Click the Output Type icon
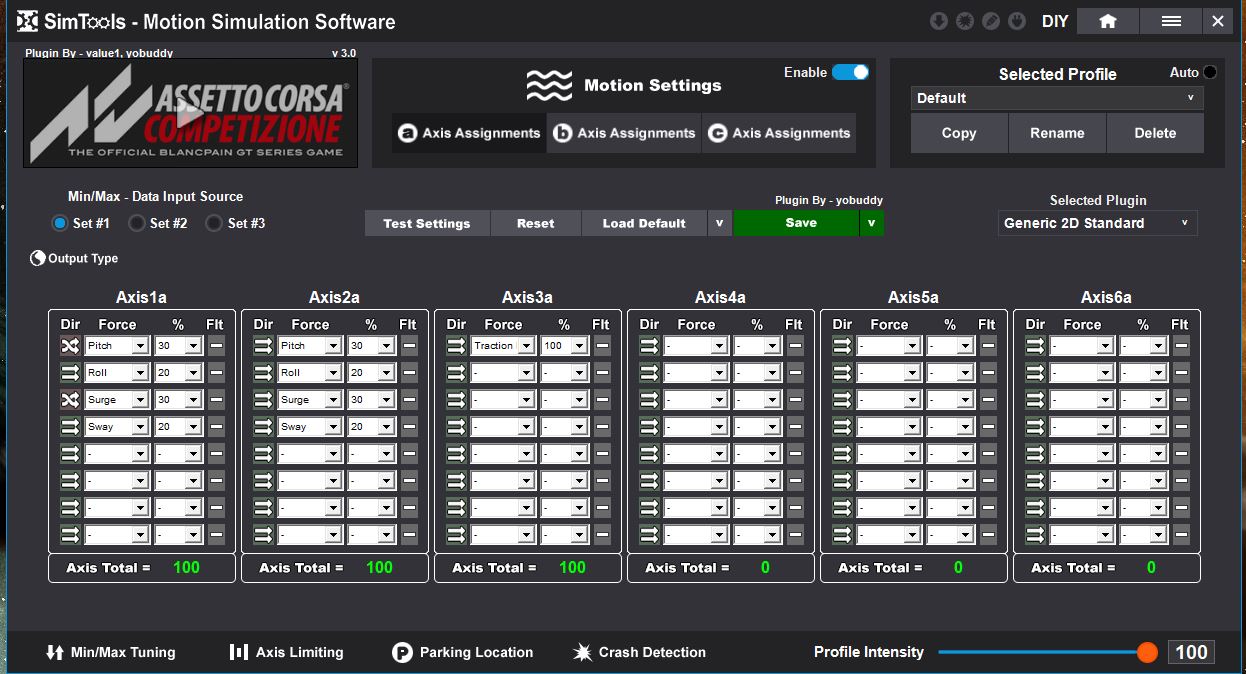The image size is (1246, 674). (38, 258)
